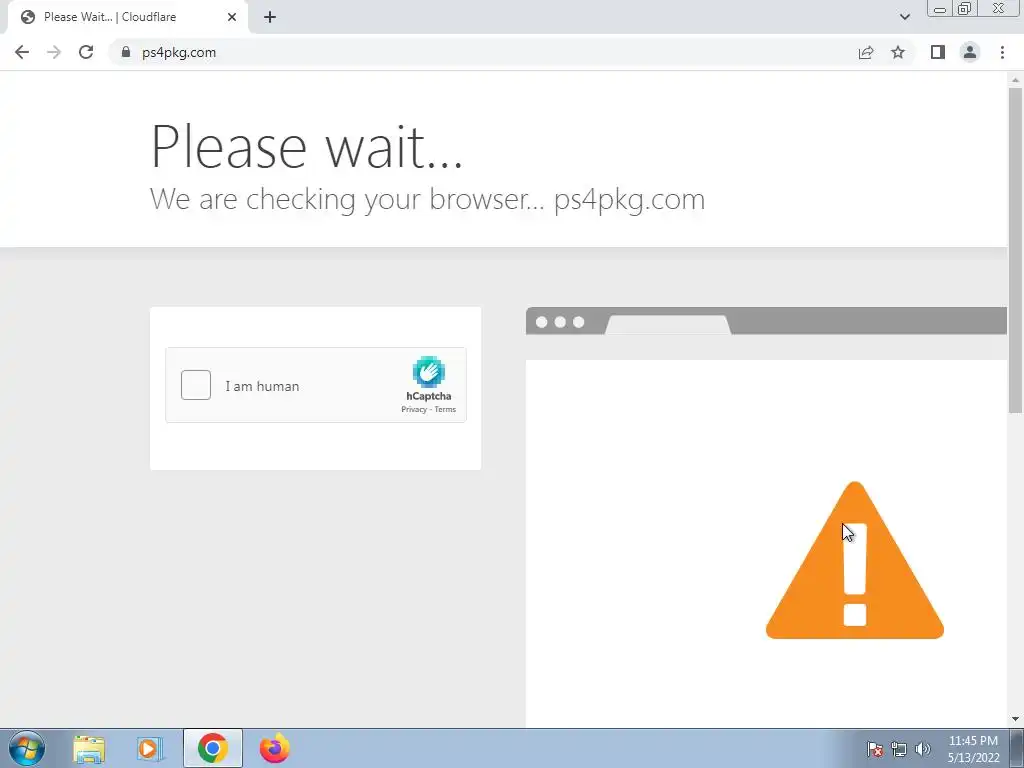Viewport: 1024px width, 768px height.
Task: Open the Chrome profile avatar menu
Action: [970, 52]
